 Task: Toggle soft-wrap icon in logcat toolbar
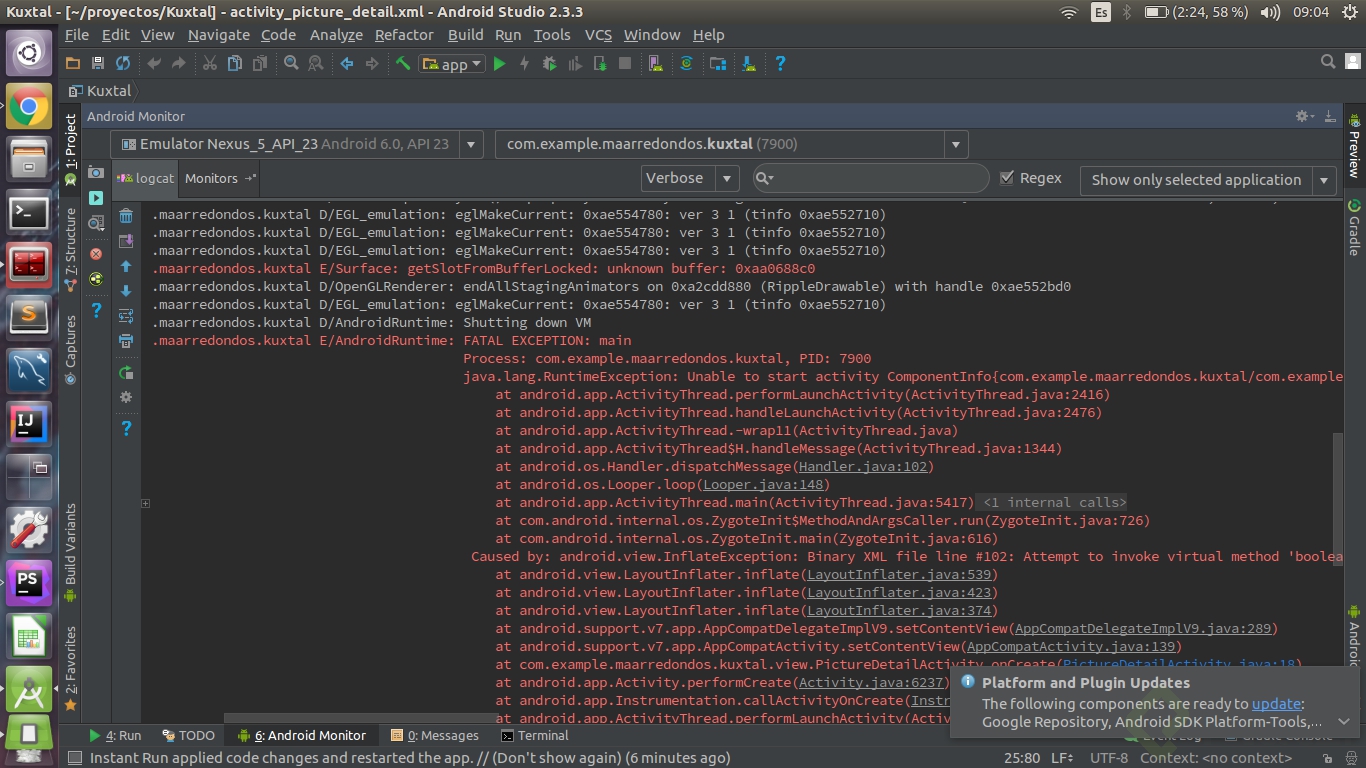click(x=126, y=316)
